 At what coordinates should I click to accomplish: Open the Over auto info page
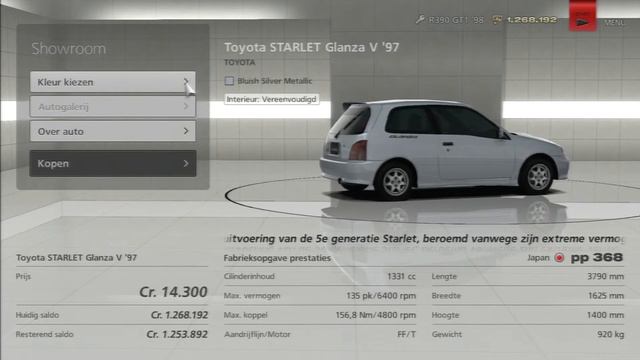[113, 131]
